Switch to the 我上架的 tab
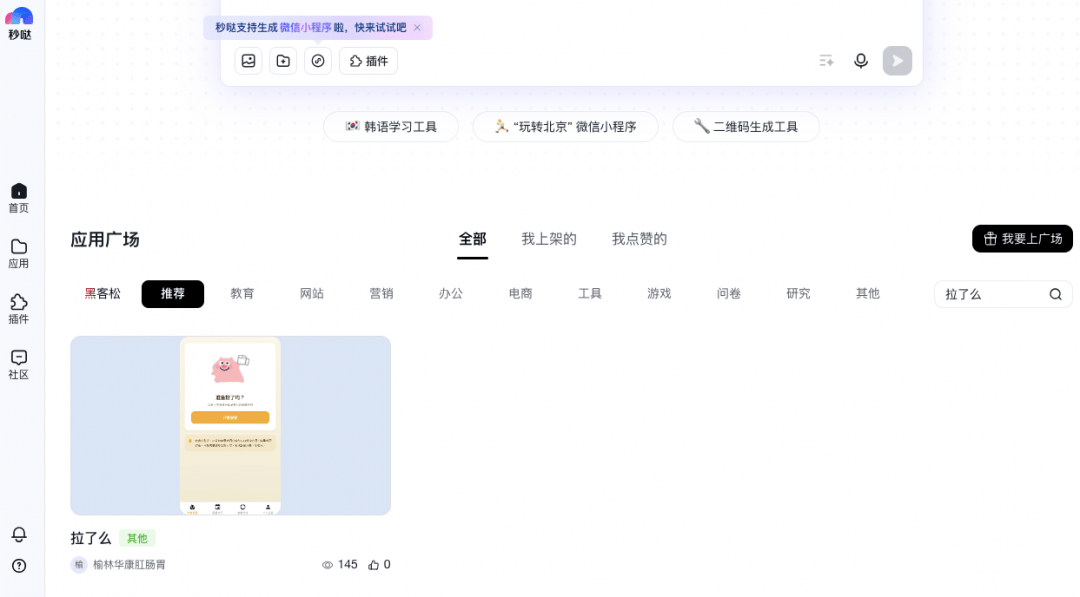The image size is (1080, 597). tap(549, 239)
